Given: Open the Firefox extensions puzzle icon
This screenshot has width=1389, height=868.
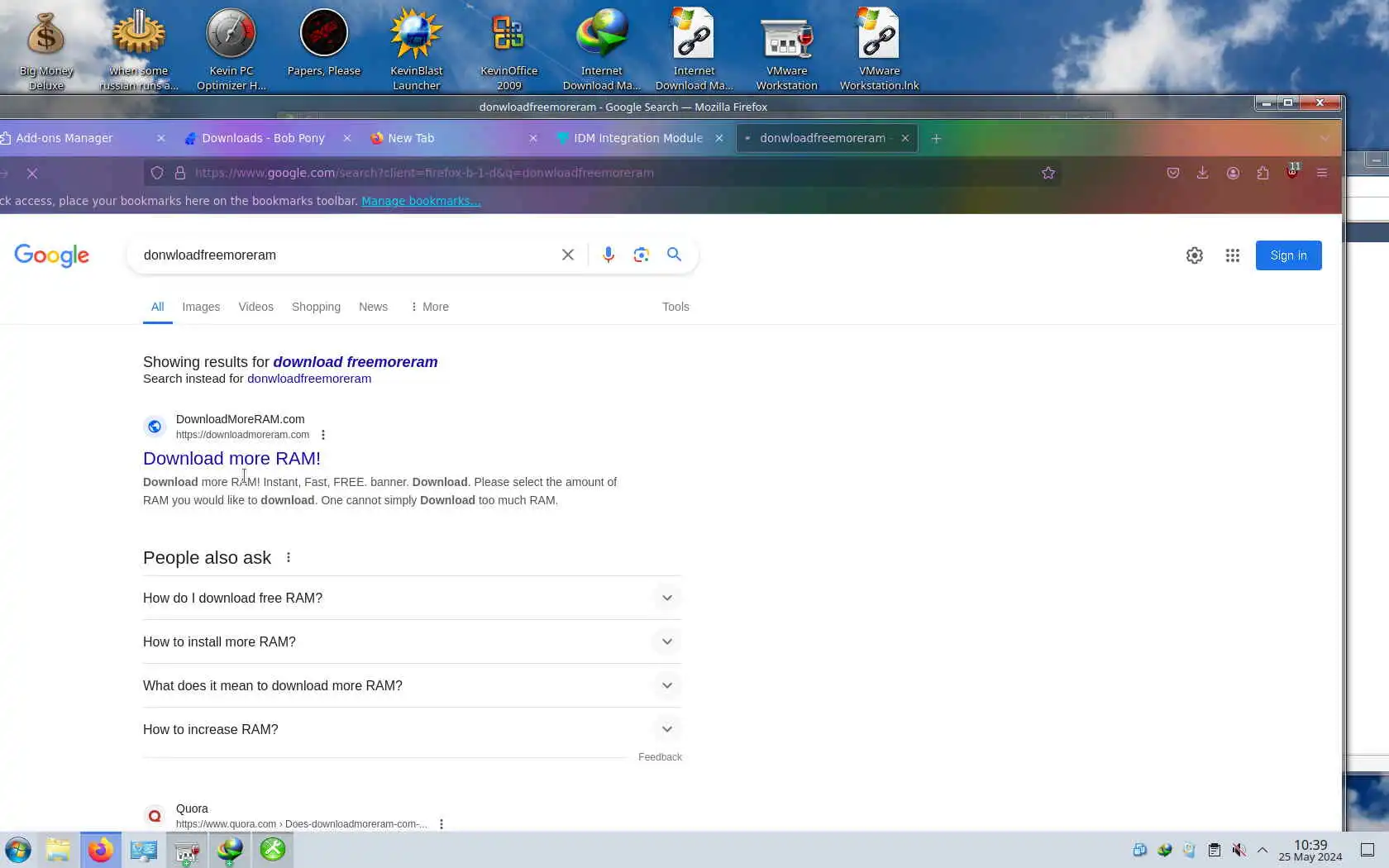Looking at the screenshot, I should [x=1263, y=173].
